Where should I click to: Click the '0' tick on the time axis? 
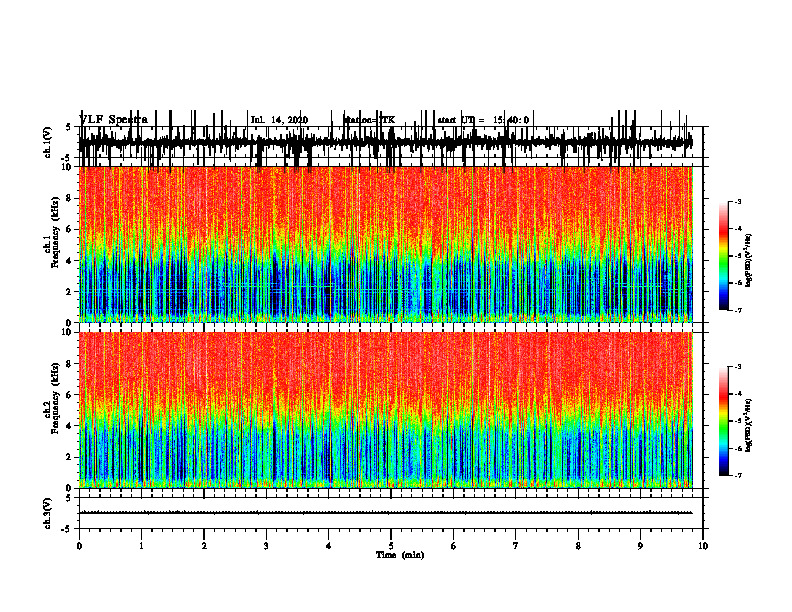click(79, 546)
